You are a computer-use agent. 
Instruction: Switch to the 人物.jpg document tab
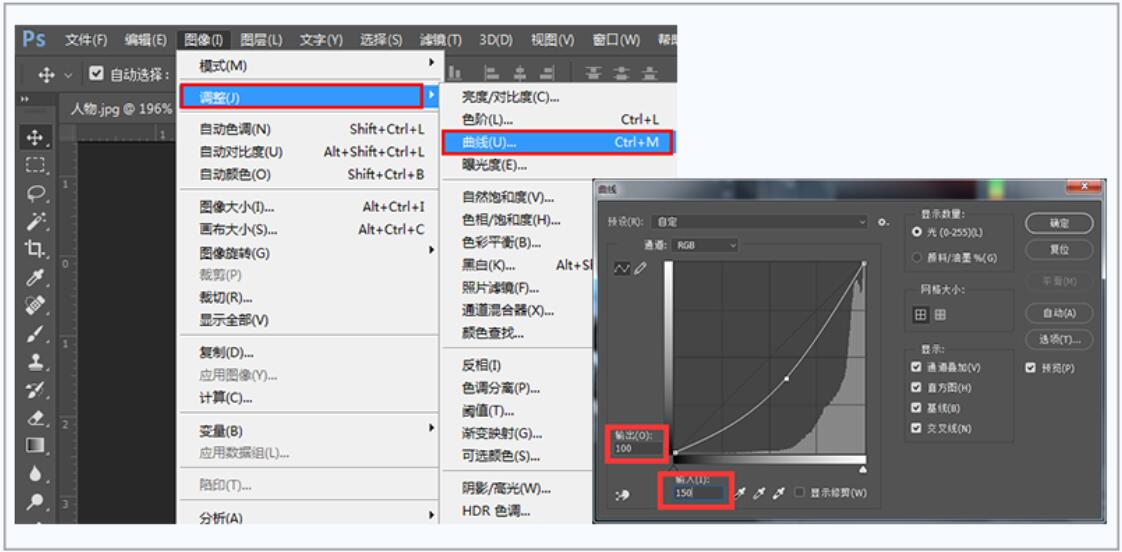coord(120,109)
